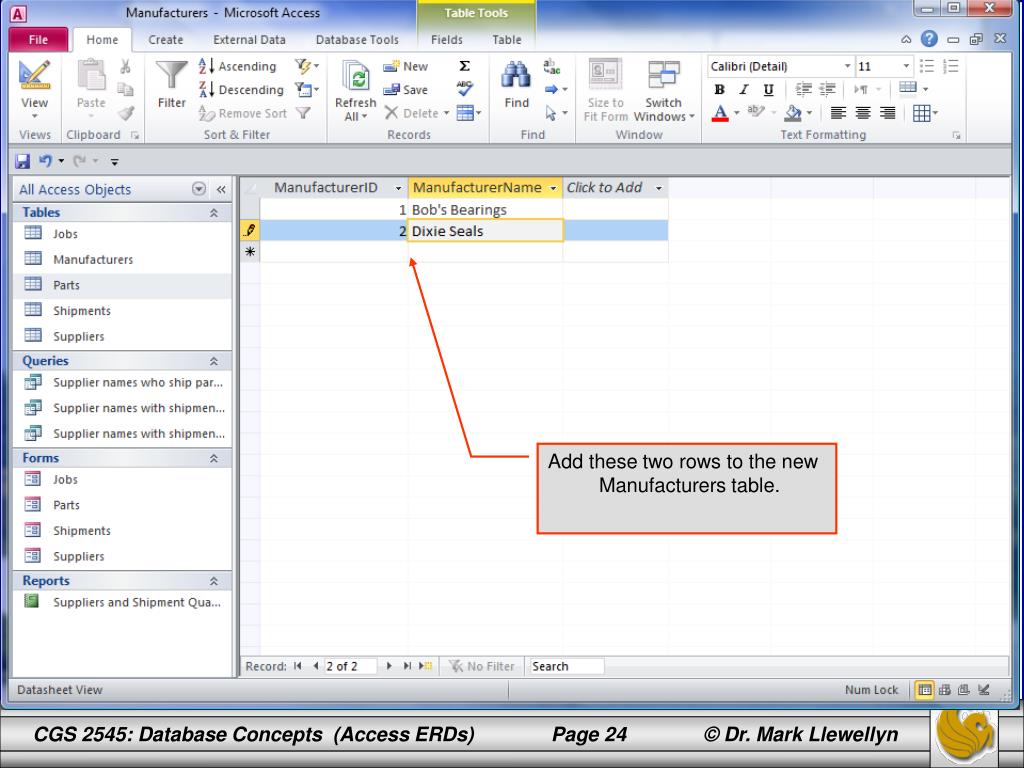Save the current record
Image resolution: width=1024 pixels, height=768 pixels.
coord(406,89)
